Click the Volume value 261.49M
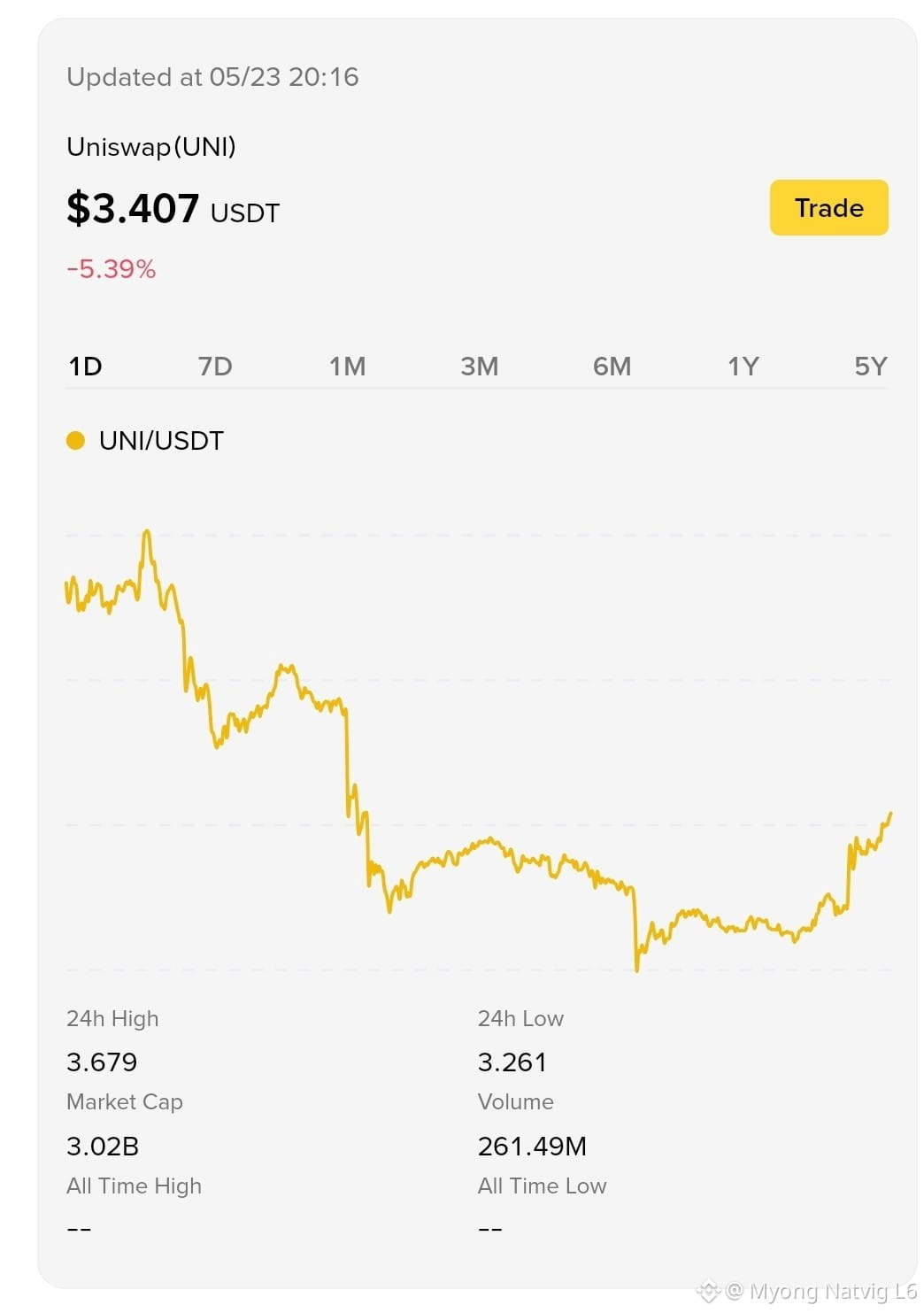Image resolution: width=924 pixels, height=1313 pixels. point(532,1146)
